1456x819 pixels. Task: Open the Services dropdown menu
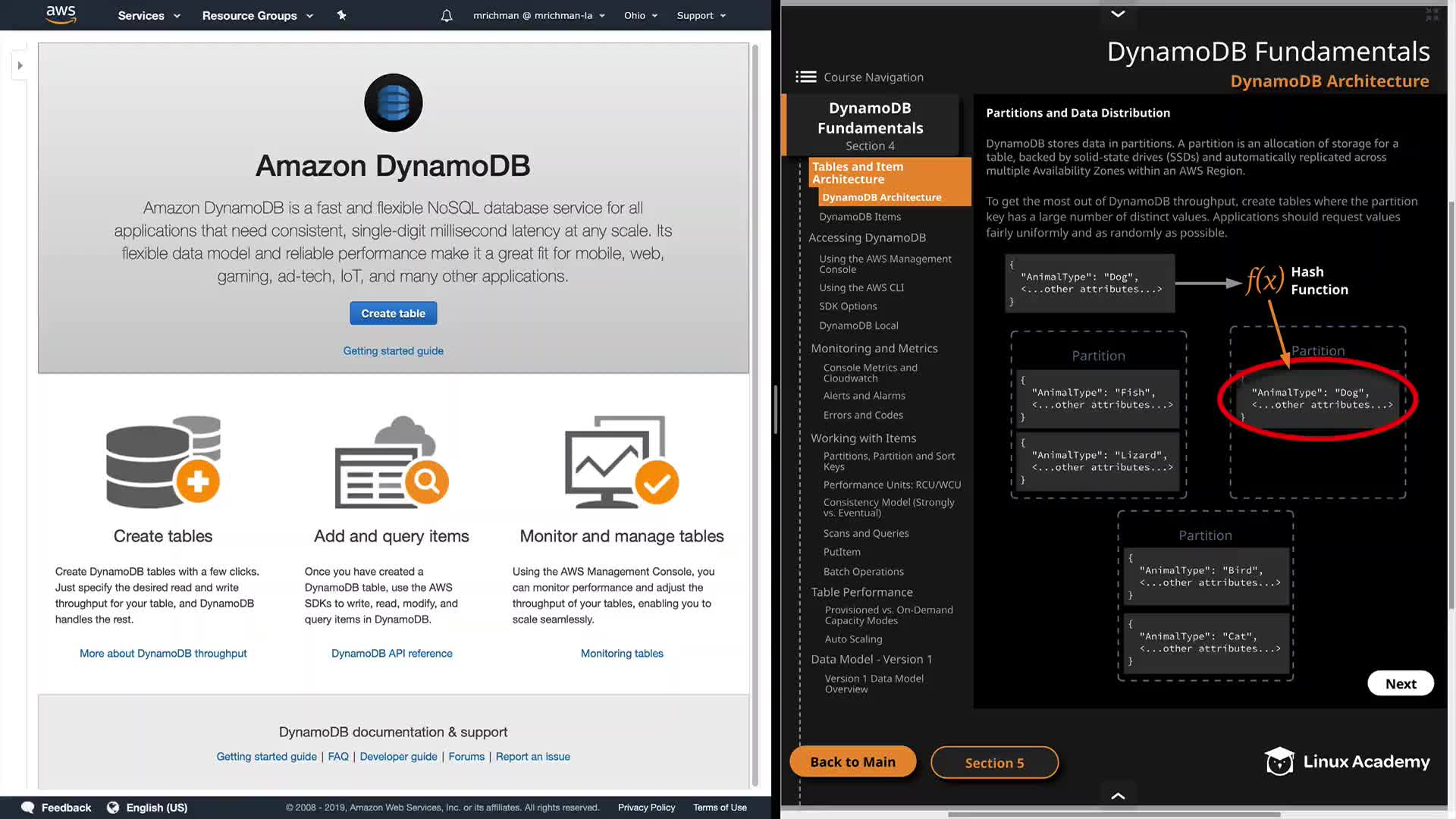[149, 15]
